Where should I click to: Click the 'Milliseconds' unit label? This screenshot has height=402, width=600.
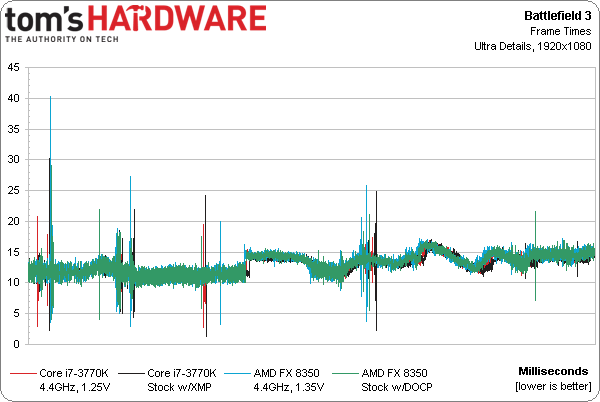point(553,371)
